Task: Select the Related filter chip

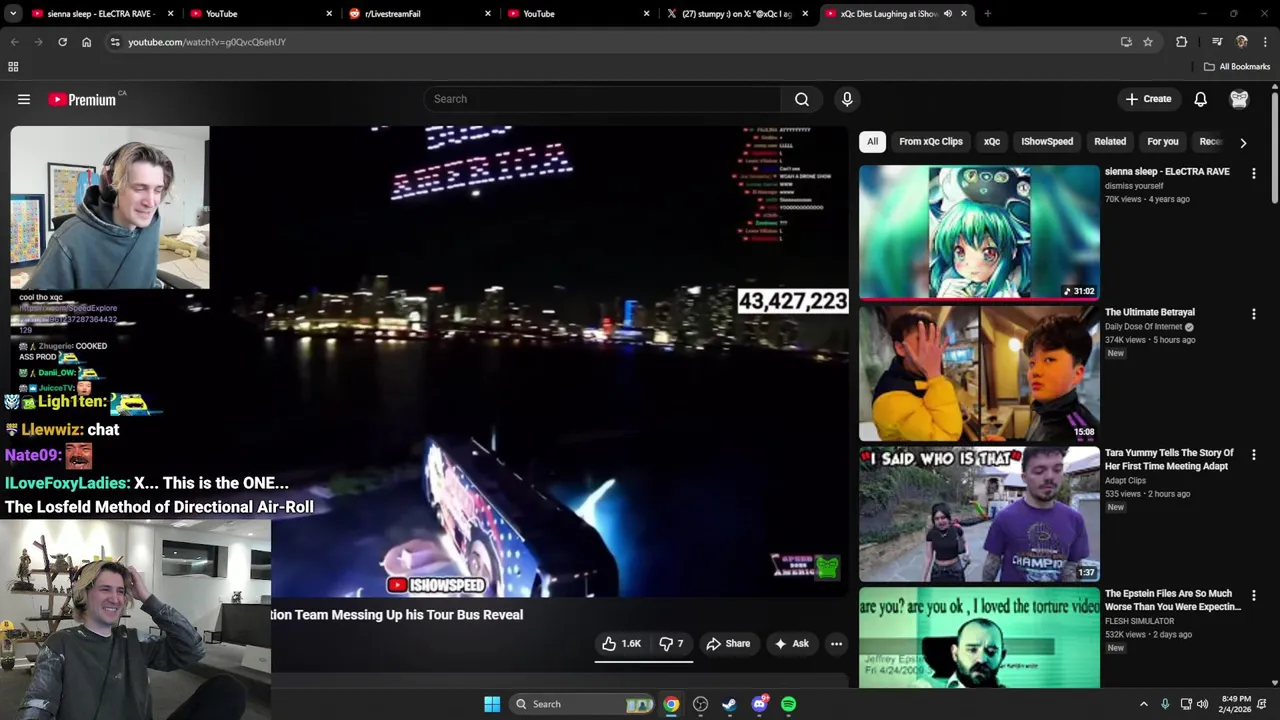Action: click(x=1110, y=142)
